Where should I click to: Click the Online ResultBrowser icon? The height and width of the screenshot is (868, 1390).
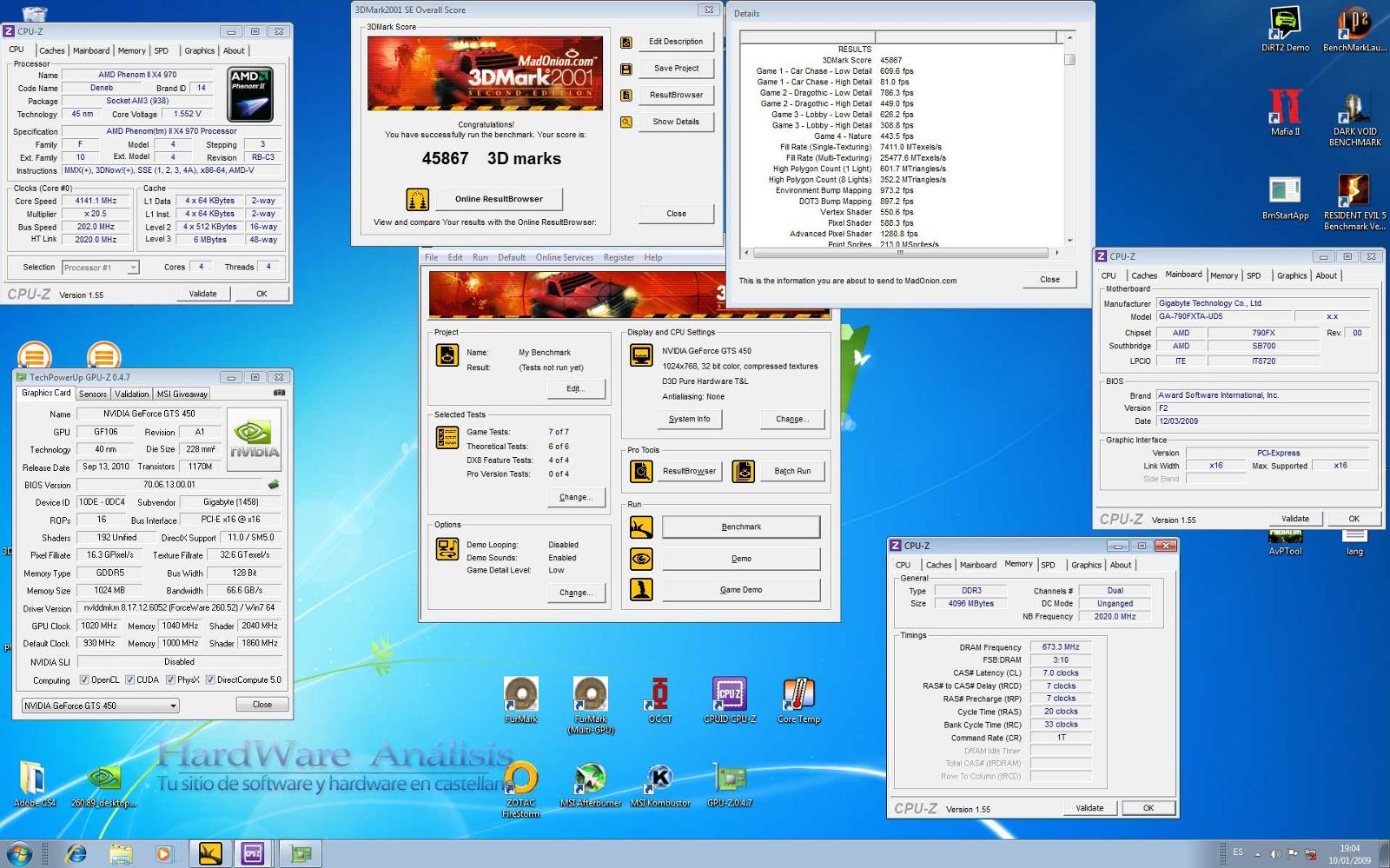[417, 199]
